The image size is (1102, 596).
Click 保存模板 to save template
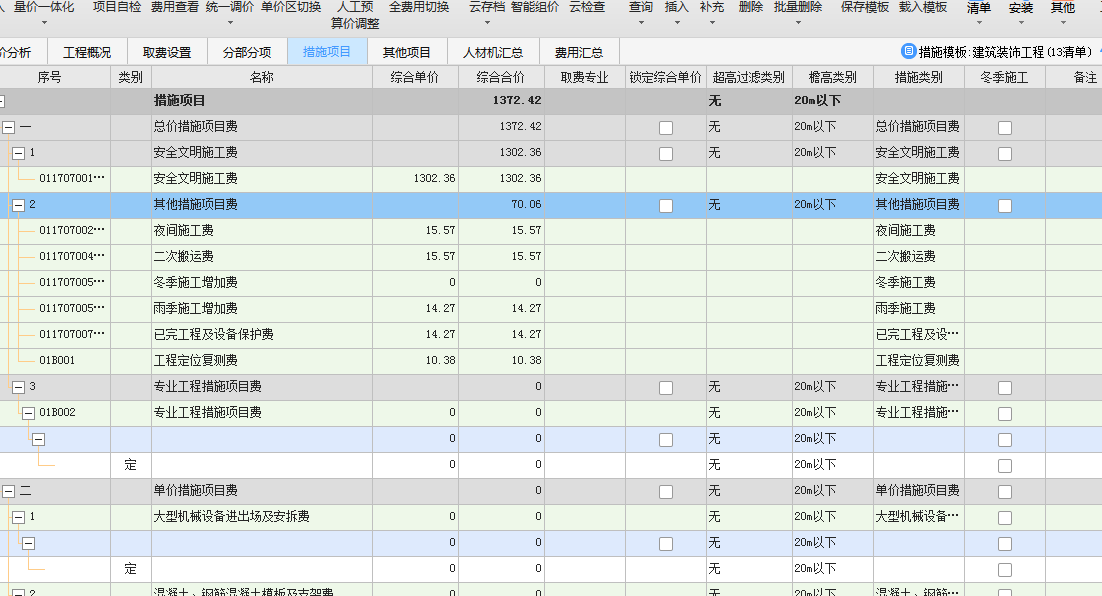point(864,8)
